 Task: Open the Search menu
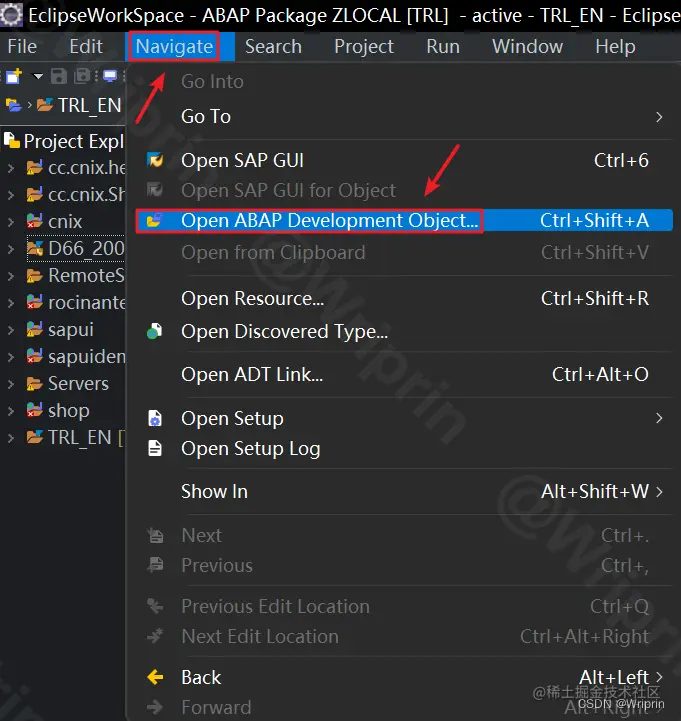point(273,46)
